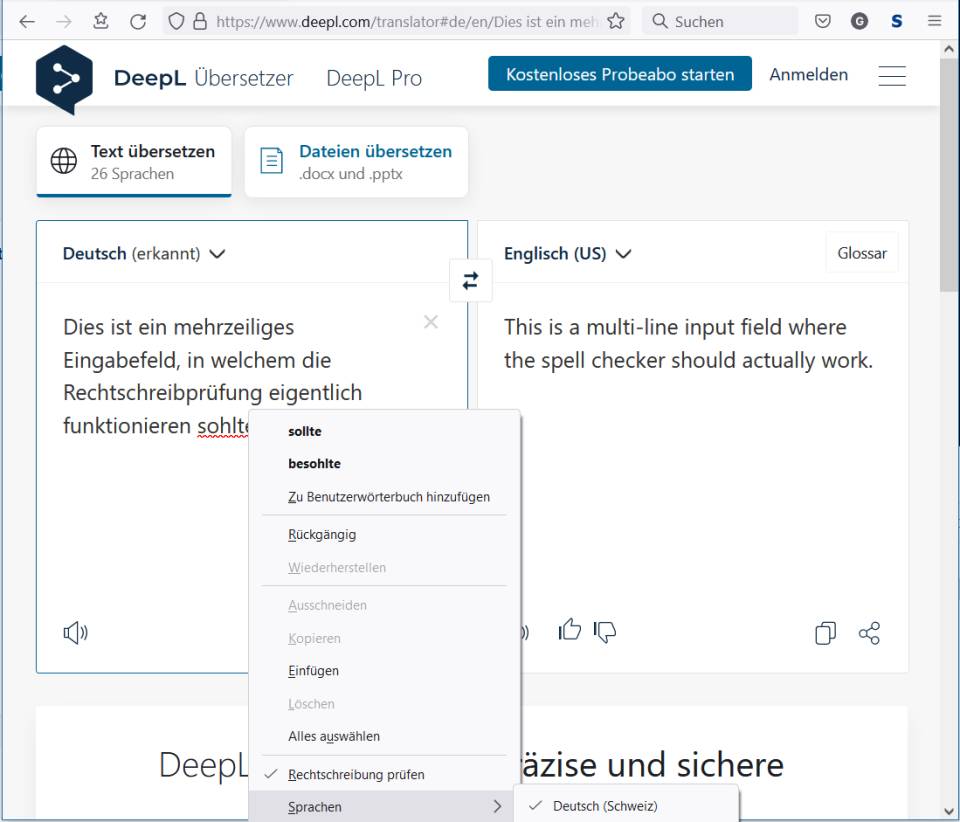Open the Englisch (US) target language dropdown
960x822 pixels.
[x=567, y=253]
